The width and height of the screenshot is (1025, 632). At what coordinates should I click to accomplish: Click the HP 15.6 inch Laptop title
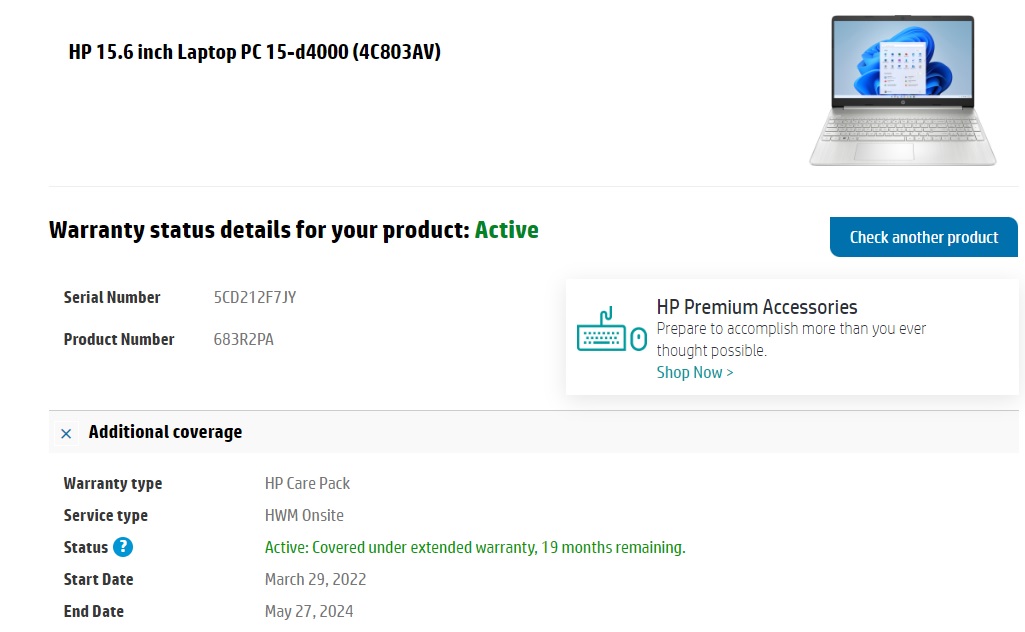pyautogui.click(x=255, y=52)
